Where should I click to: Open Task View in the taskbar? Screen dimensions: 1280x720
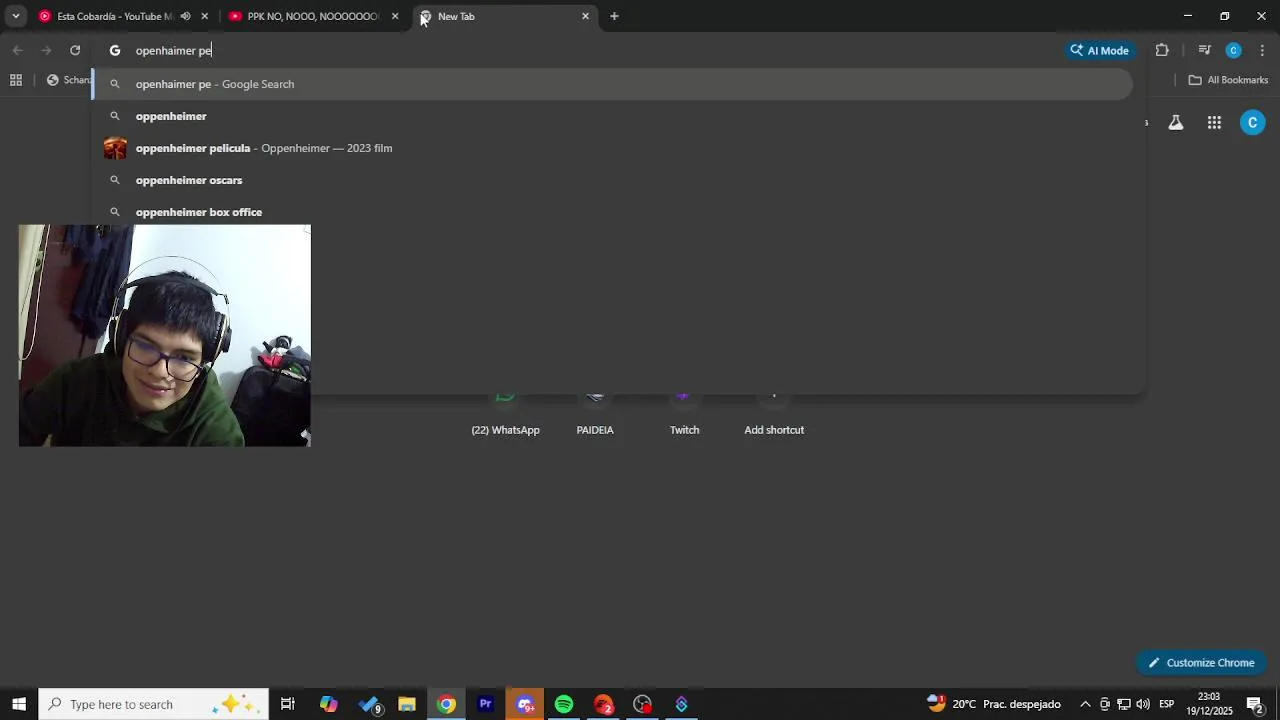point(288,704)
